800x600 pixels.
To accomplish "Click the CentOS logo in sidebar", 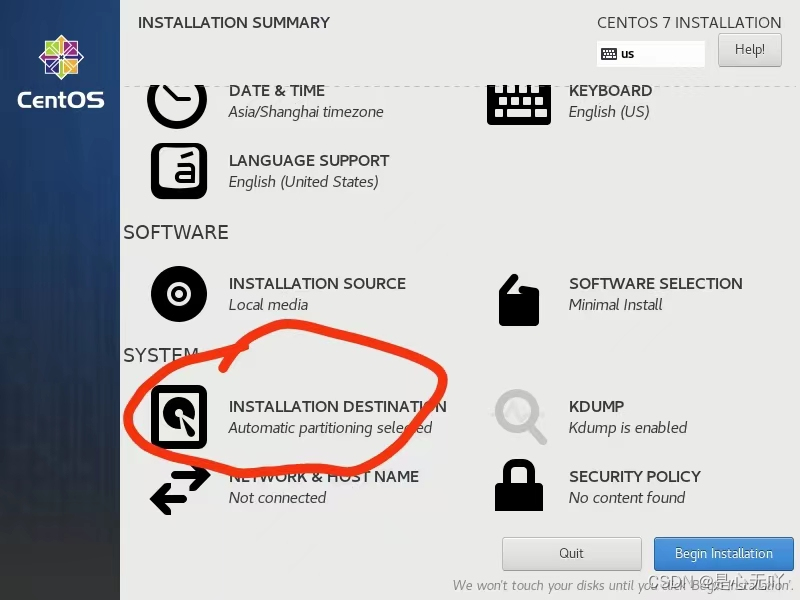I will point(61,71).
